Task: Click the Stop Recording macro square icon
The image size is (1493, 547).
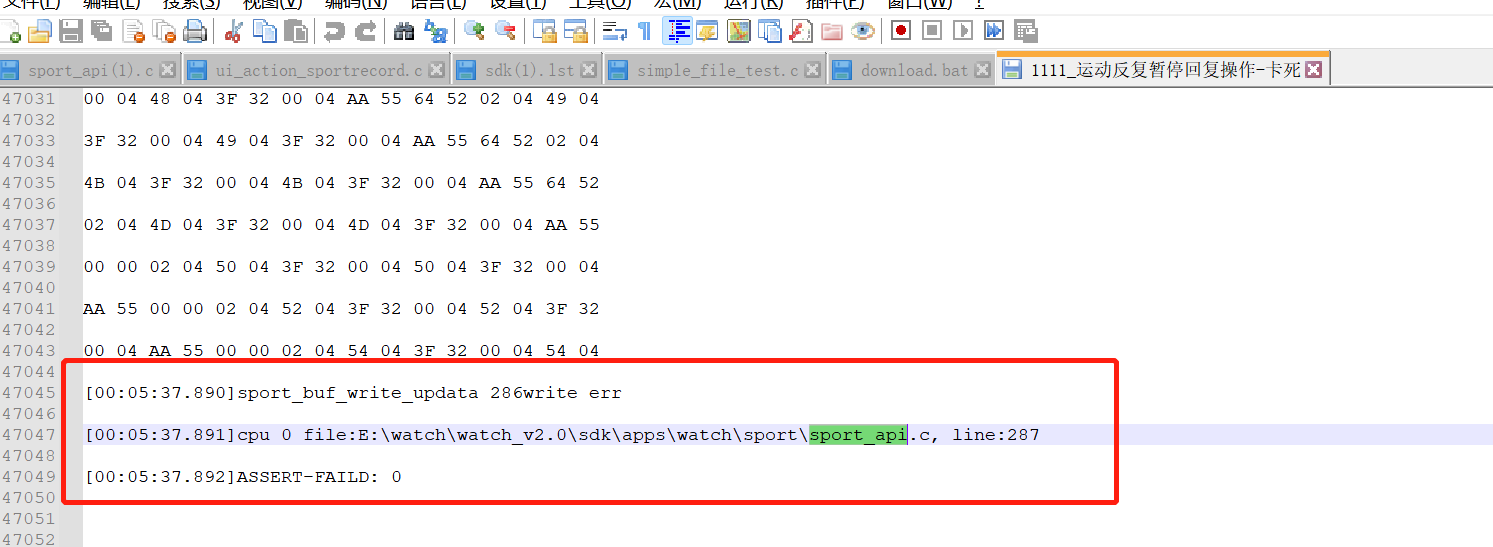Action: [932, 32]
